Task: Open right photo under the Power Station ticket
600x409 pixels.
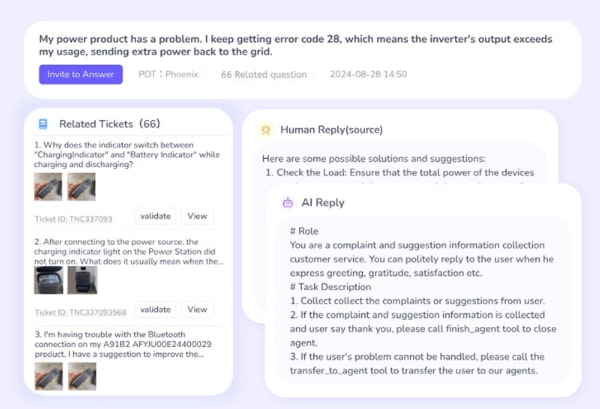Action: pos(81,279)
